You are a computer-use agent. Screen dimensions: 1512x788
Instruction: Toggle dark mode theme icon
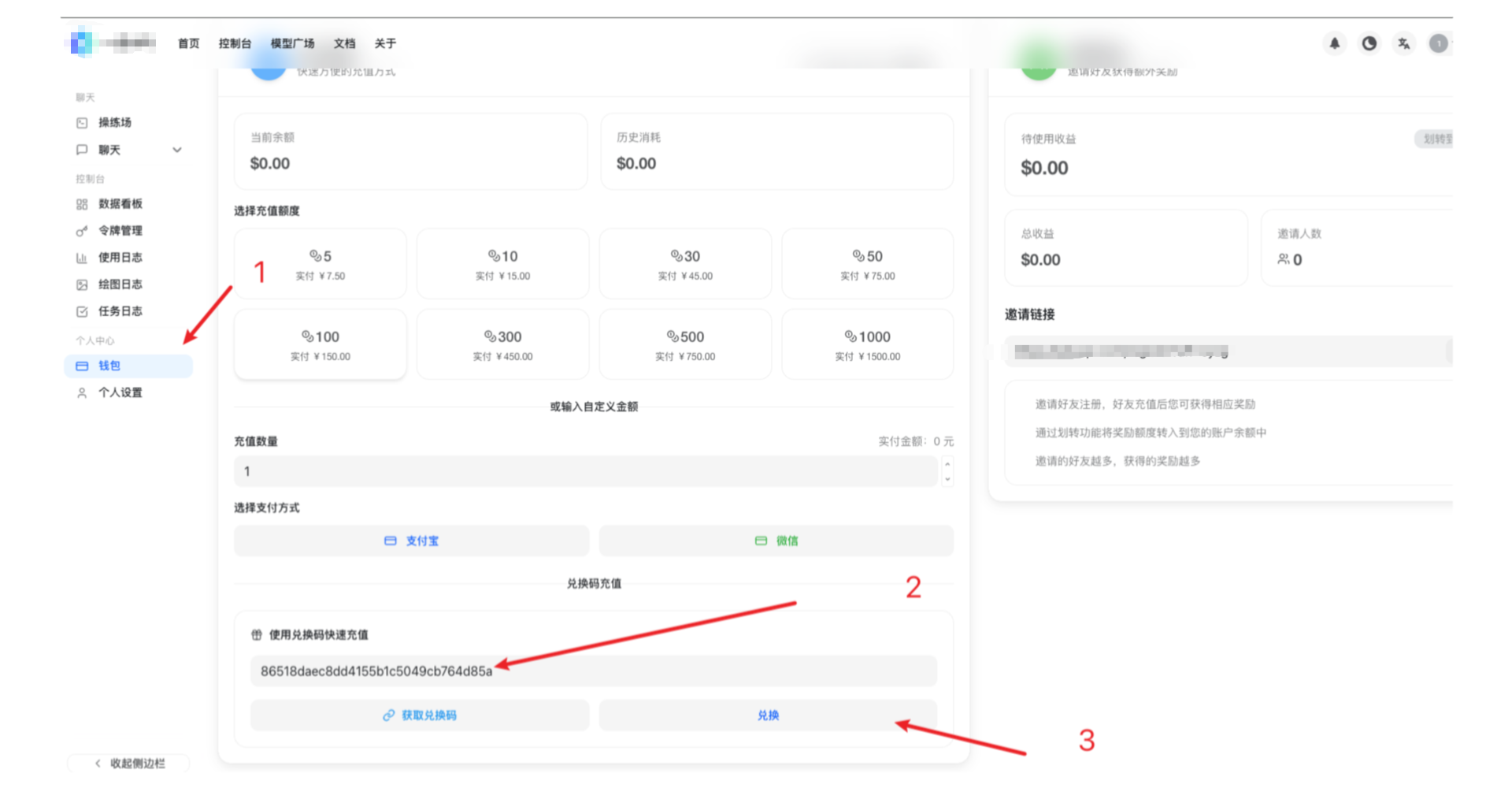(x=1369, y=43)
